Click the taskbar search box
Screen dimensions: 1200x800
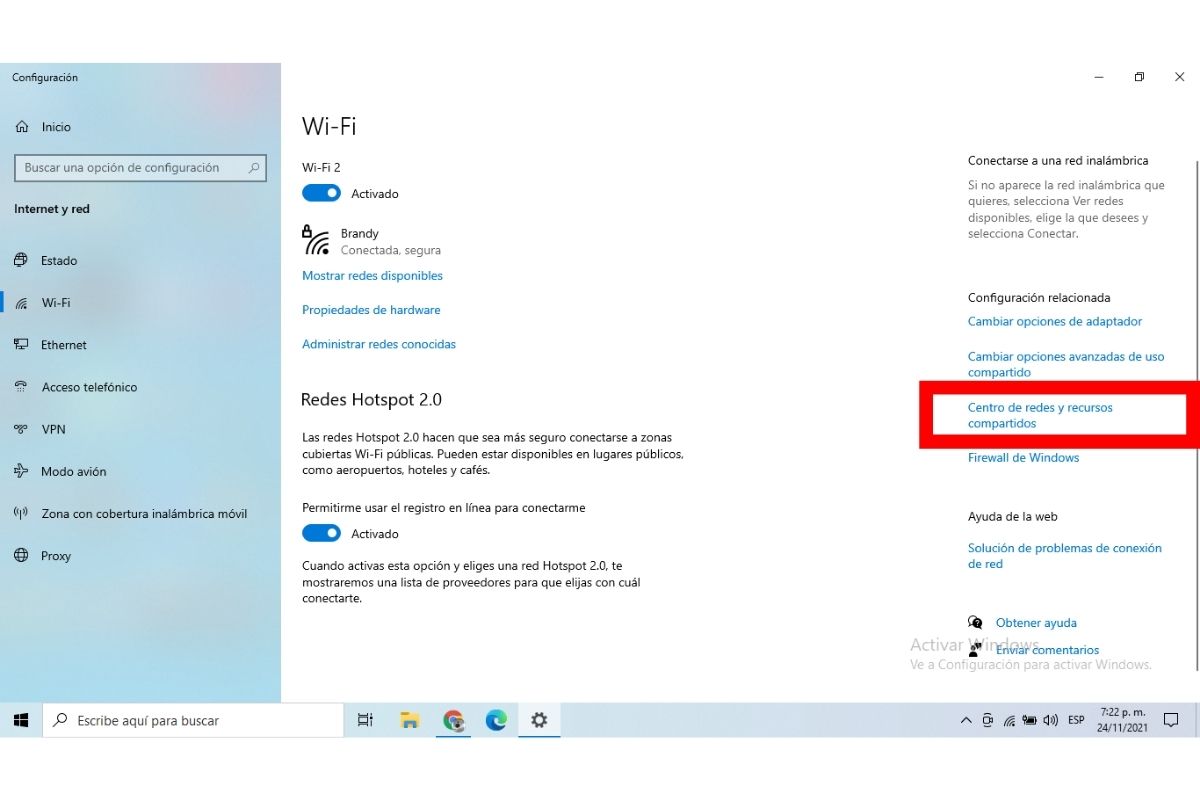193,720
